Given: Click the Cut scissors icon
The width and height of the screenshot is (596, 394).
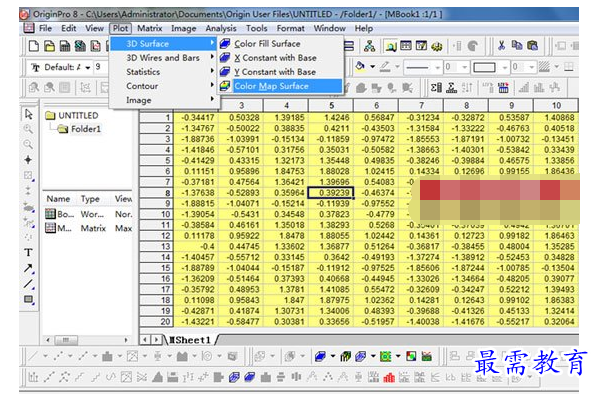Looking at the screenshot, I should 501,46.
